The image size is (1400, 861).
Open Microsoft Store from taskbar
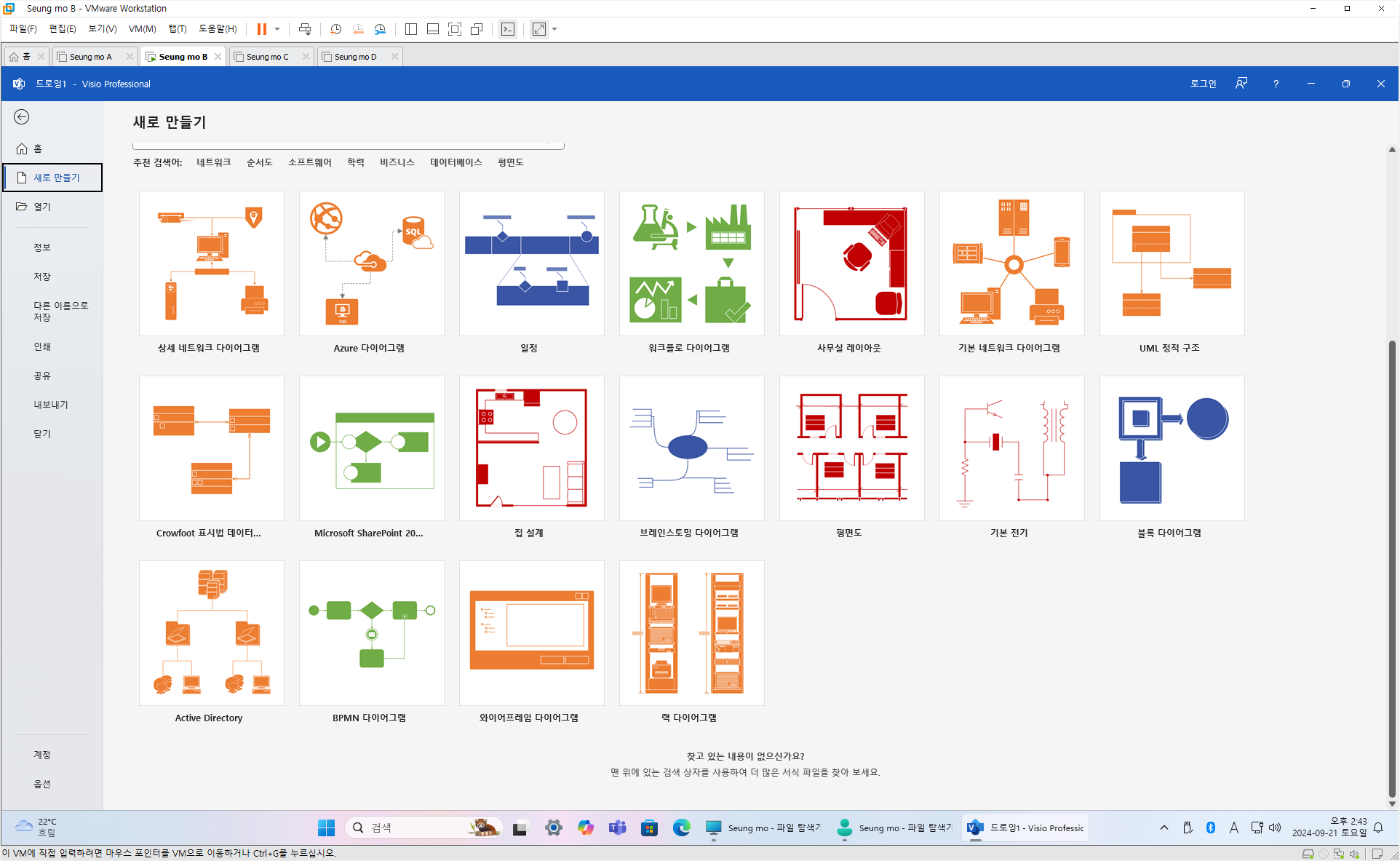pos(649,828)
